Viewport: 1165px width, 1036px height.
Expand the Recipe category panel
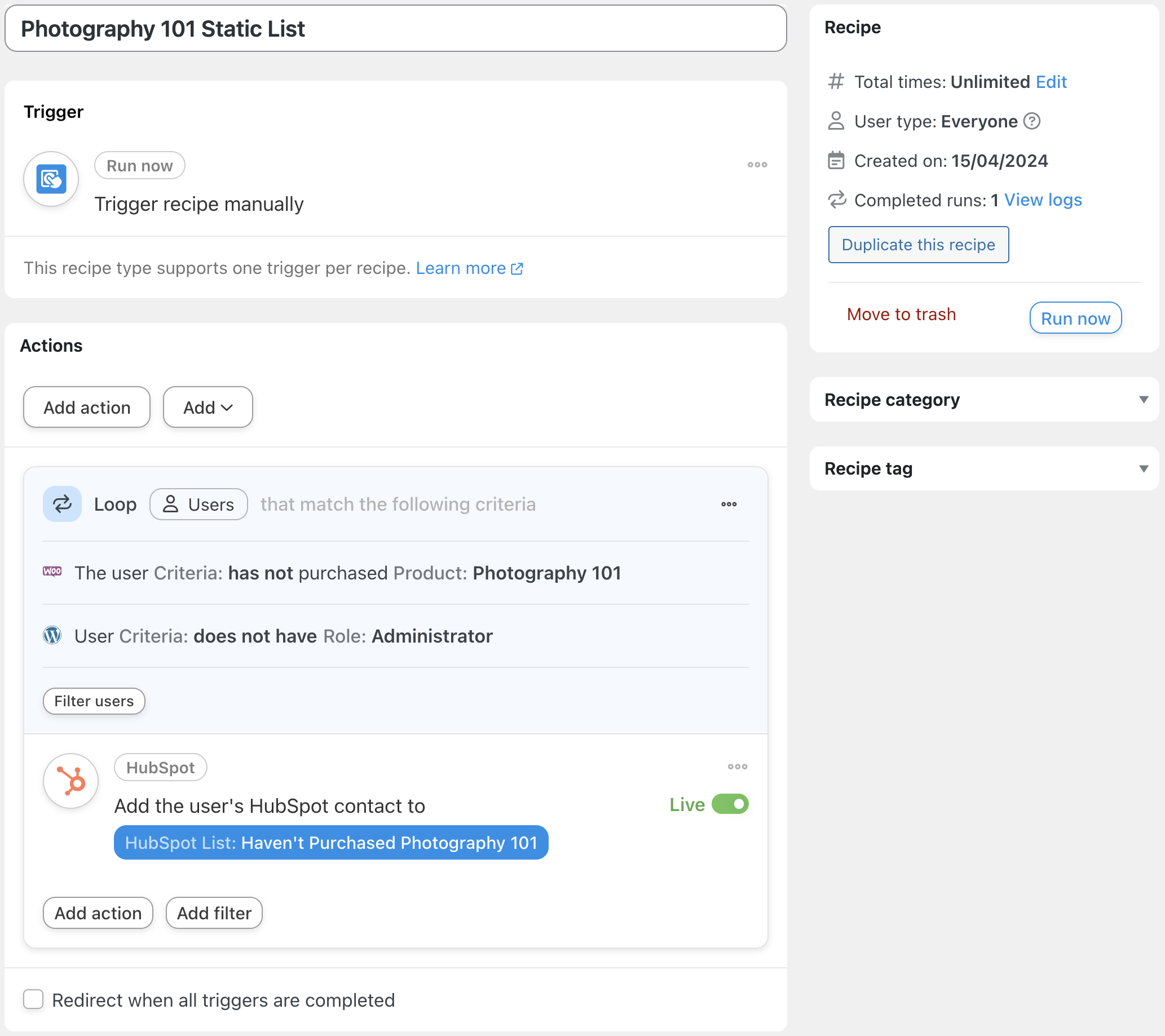[1143, 400]
